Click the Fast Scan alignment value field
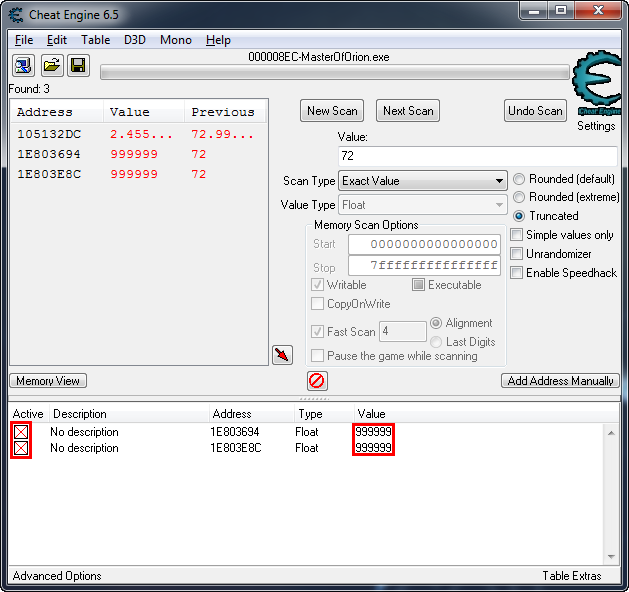629x592 pixels. (x=403, y=331)
